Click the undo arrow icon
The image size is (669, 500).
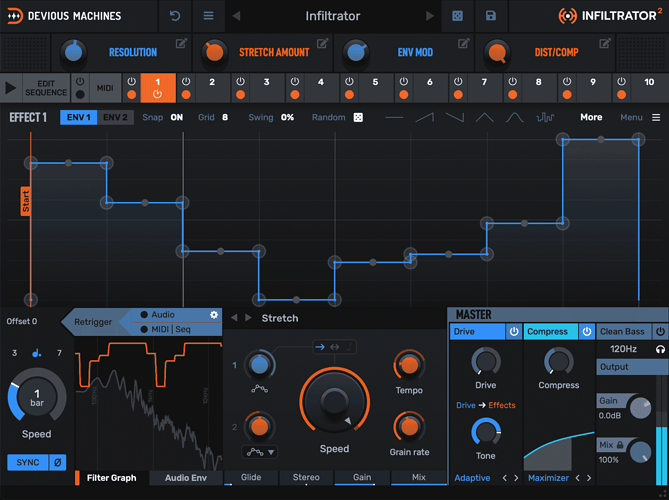pyautogui.click(x=175, y=16)
